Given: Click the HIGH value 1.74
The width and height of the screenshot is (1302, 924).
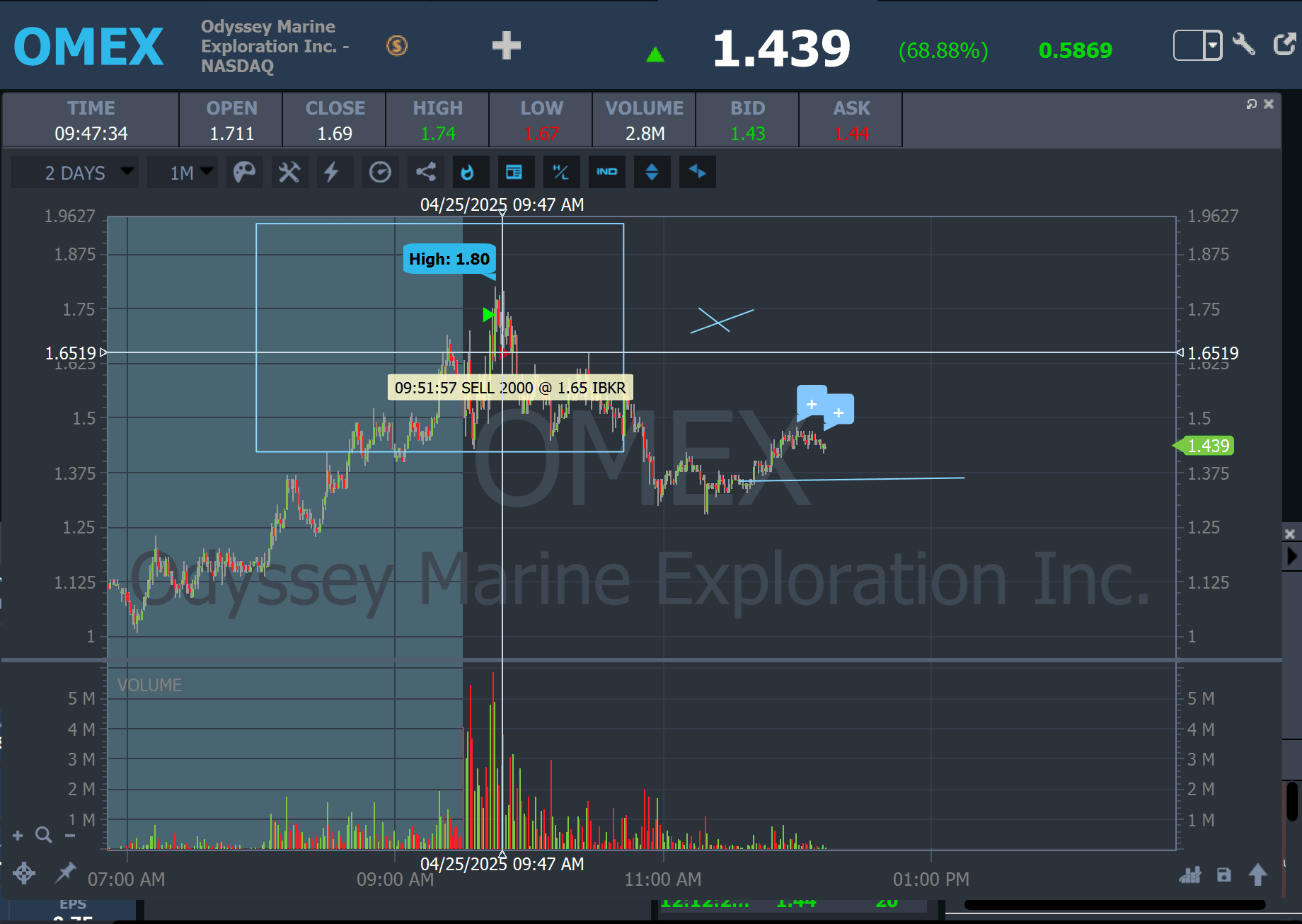Looking at the screenshot, I should [x=438, y=134].
